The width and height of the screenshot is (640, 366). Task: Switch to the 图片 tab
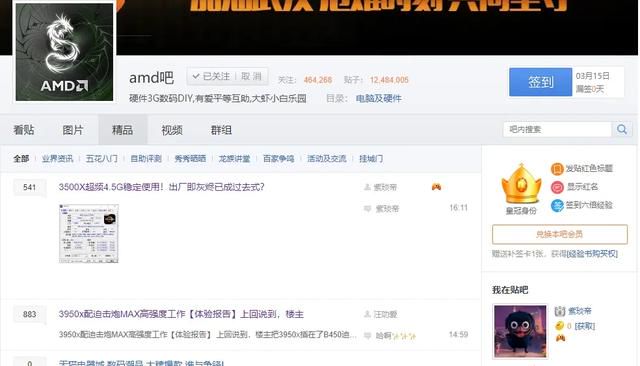click(x=73, y=130)
